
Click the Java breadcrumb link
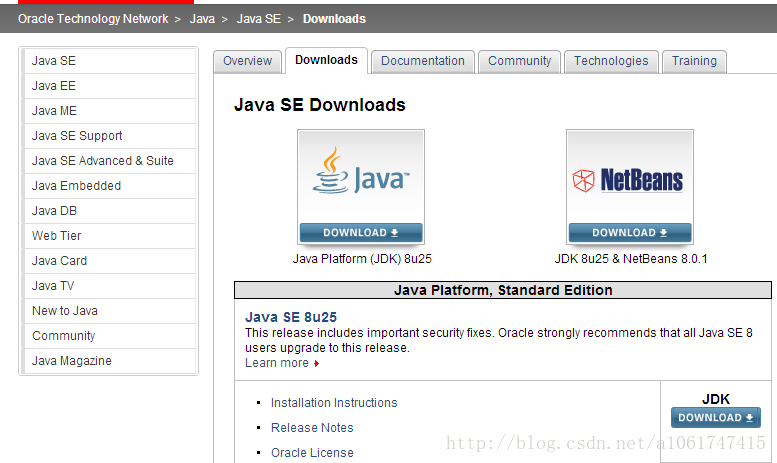coord(202,19)
